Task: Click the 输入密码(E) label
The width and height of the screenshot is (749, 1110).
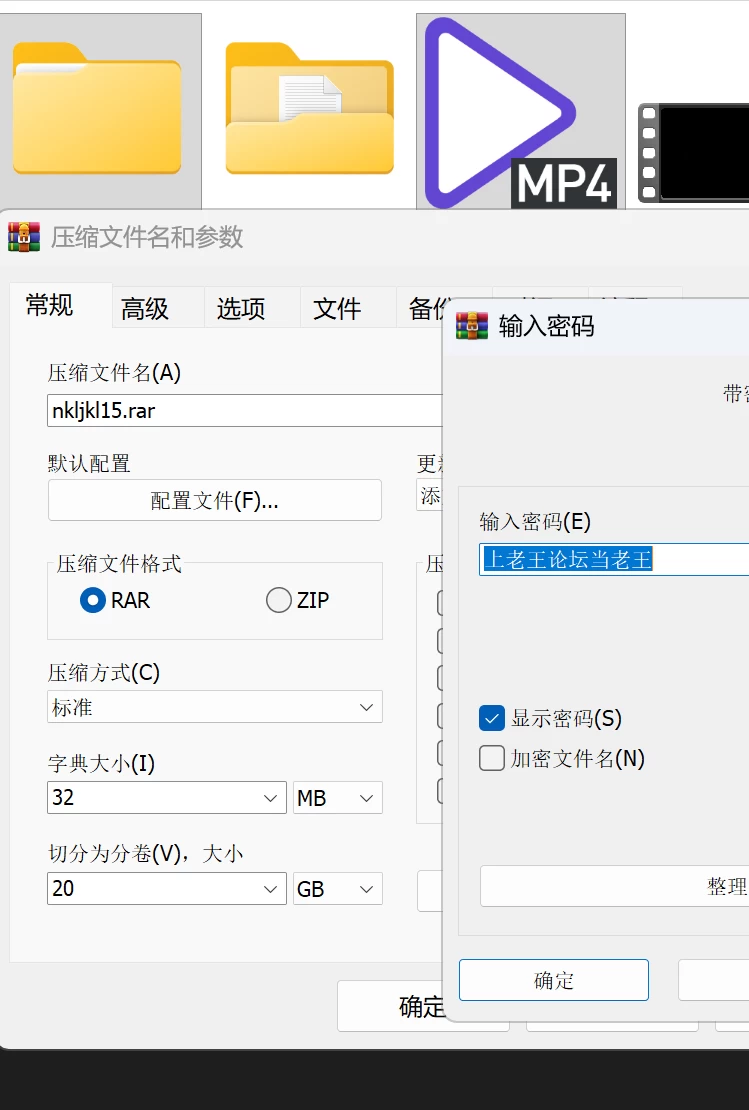Action: (x=534, y=522)
